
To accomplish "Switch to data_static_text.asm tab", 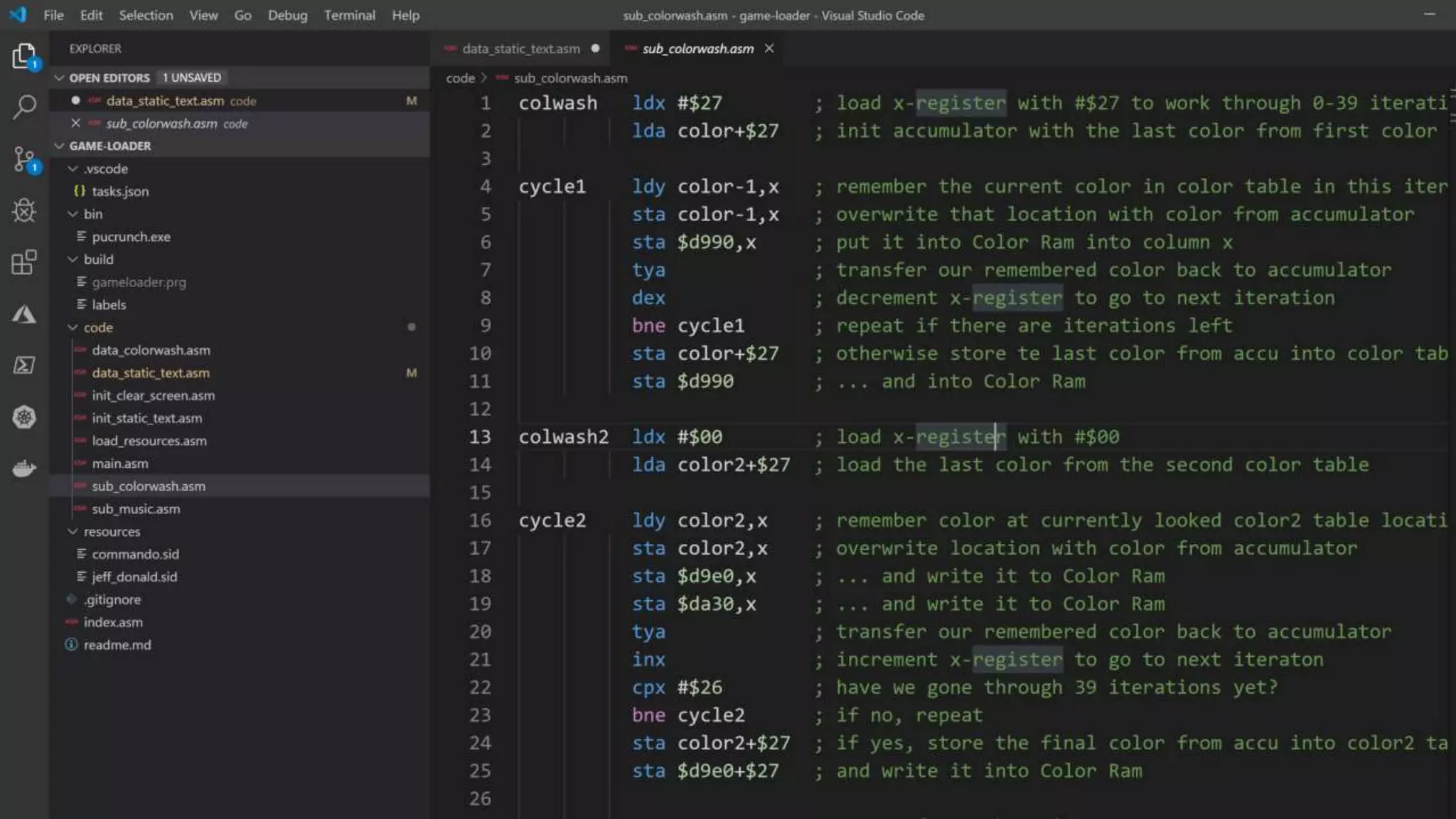I will tap(520, 48).
